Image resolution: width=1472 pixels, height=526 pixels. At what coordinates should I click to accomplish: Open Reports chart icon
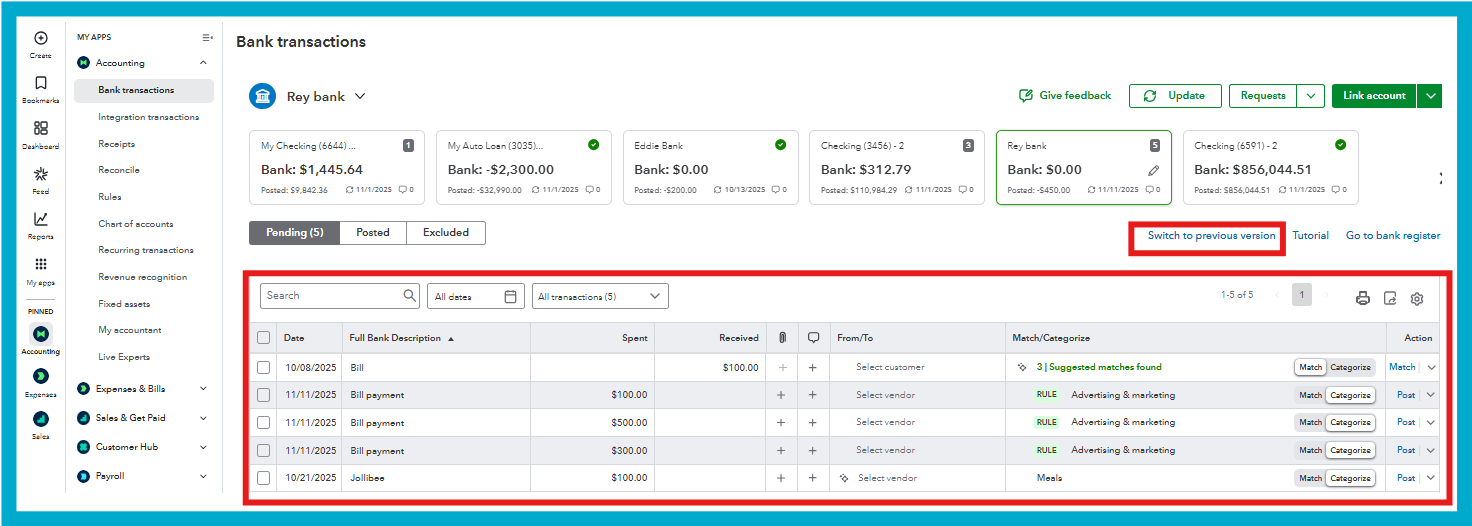tap(41, 219)
